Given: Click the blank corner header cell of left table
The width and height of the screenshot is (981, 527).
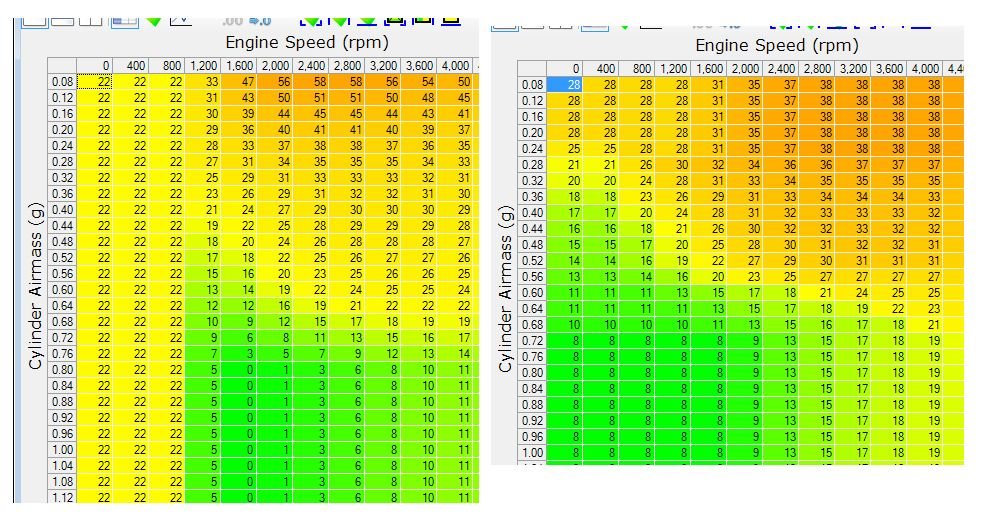Looking at the screenshot, I should pos(62,66).
